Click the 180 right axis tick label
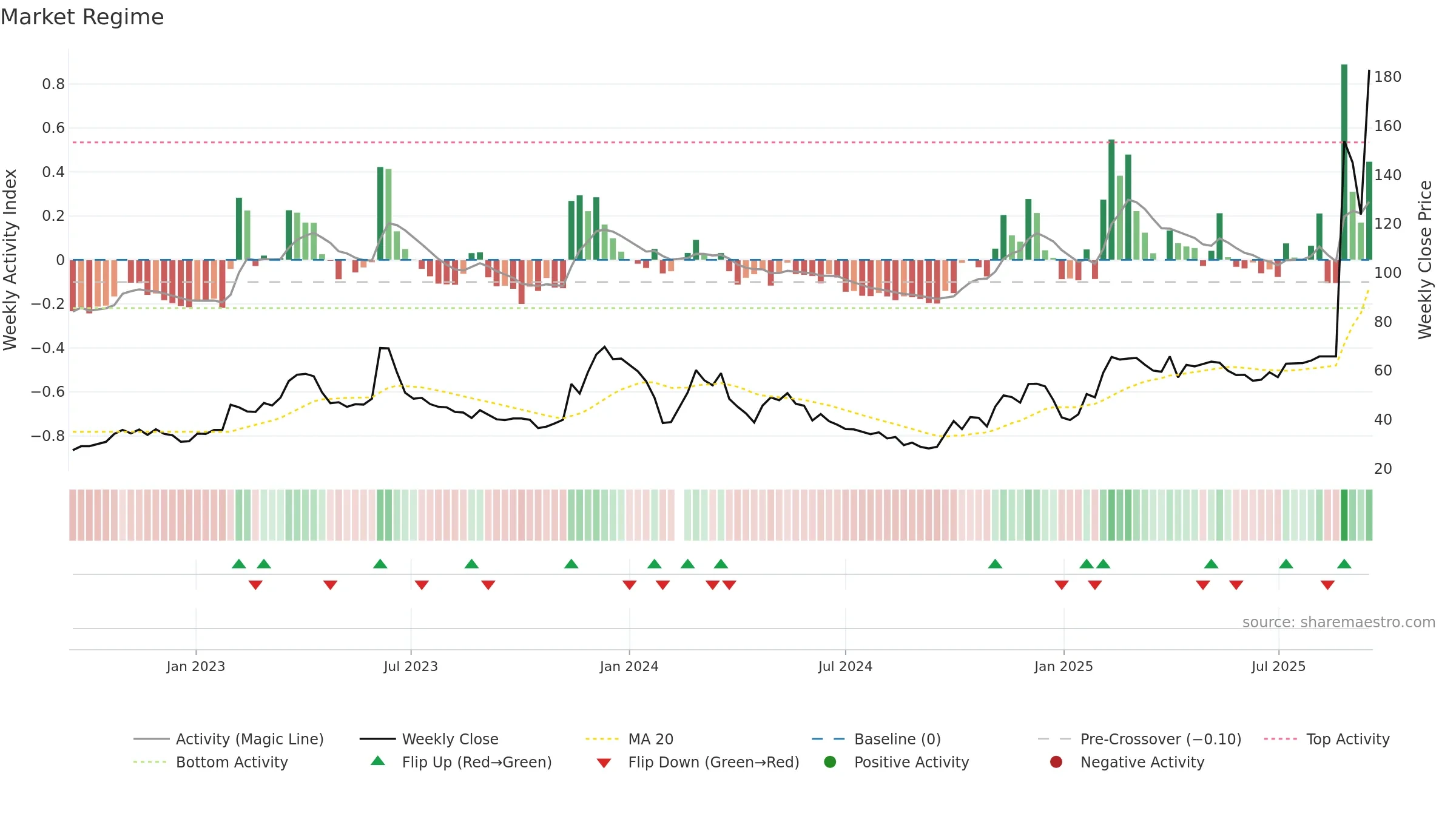The width and height of the screenshot is (1456, 819). pyautogui.click(x=1387, y=76)
